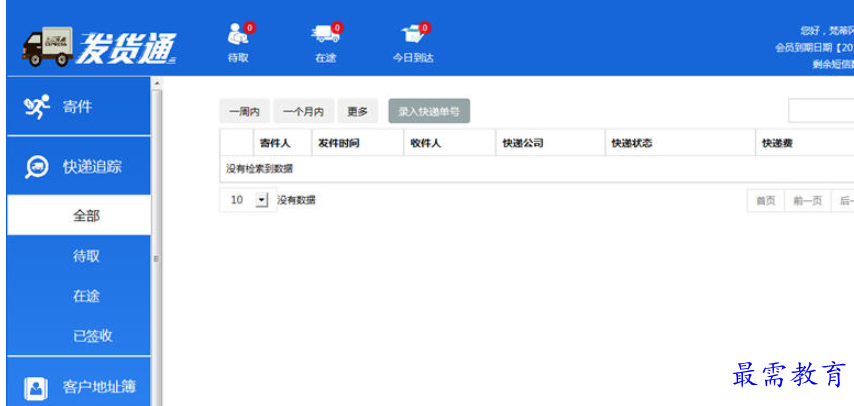Select 在途 in the sidebar list
854x406 pixels.
87,296
